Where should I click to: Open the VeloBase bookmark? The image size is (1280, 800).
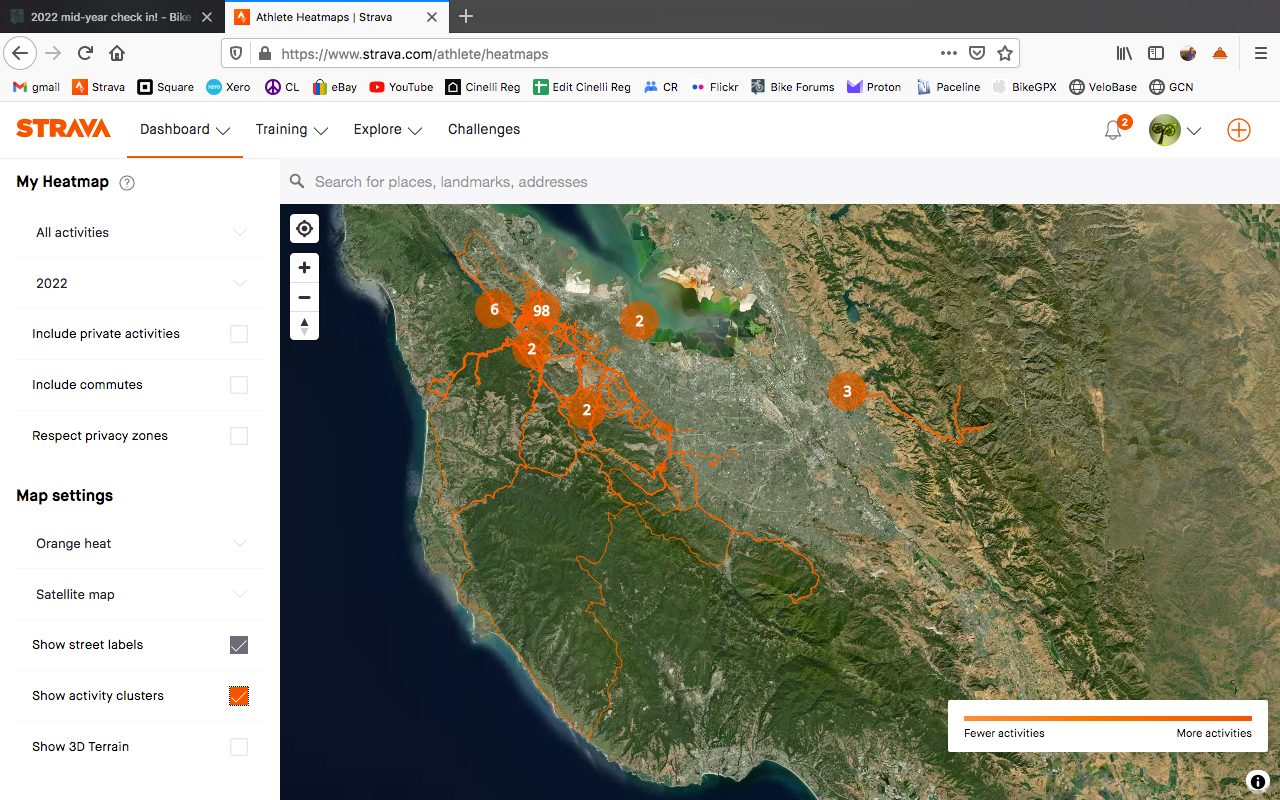pyautogui.click(x=1103, y=87)
